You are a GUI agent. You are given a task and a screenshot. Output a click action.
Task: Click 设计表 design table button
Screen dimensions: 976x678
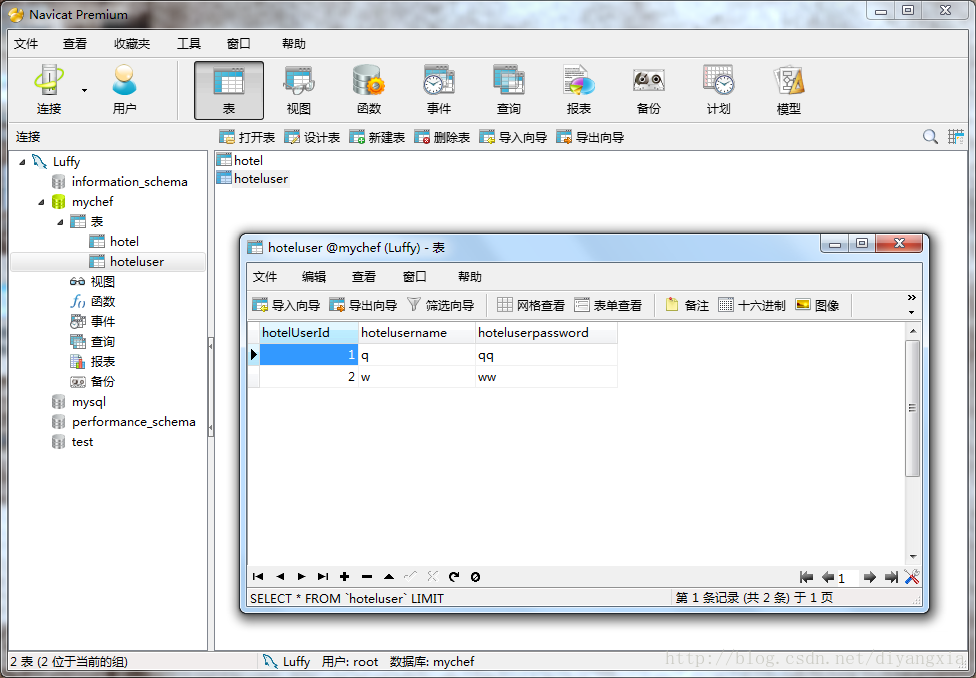(312, 137)
